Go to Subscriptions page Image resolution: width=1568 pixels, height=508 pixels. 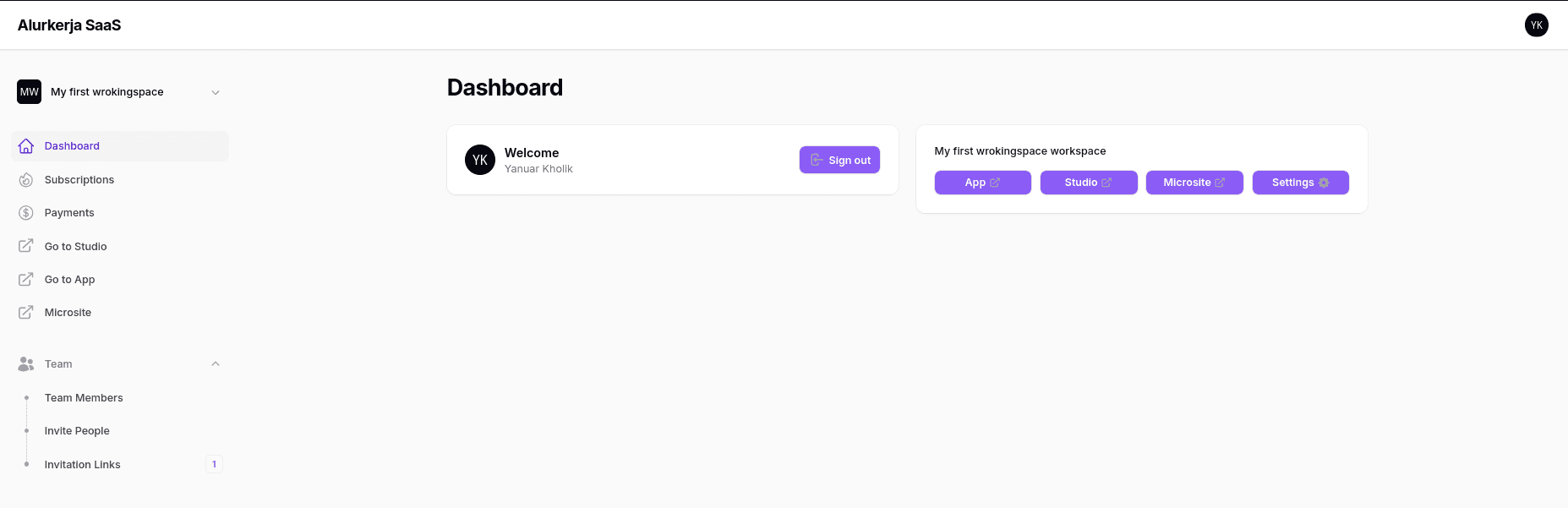coord(120,179)
